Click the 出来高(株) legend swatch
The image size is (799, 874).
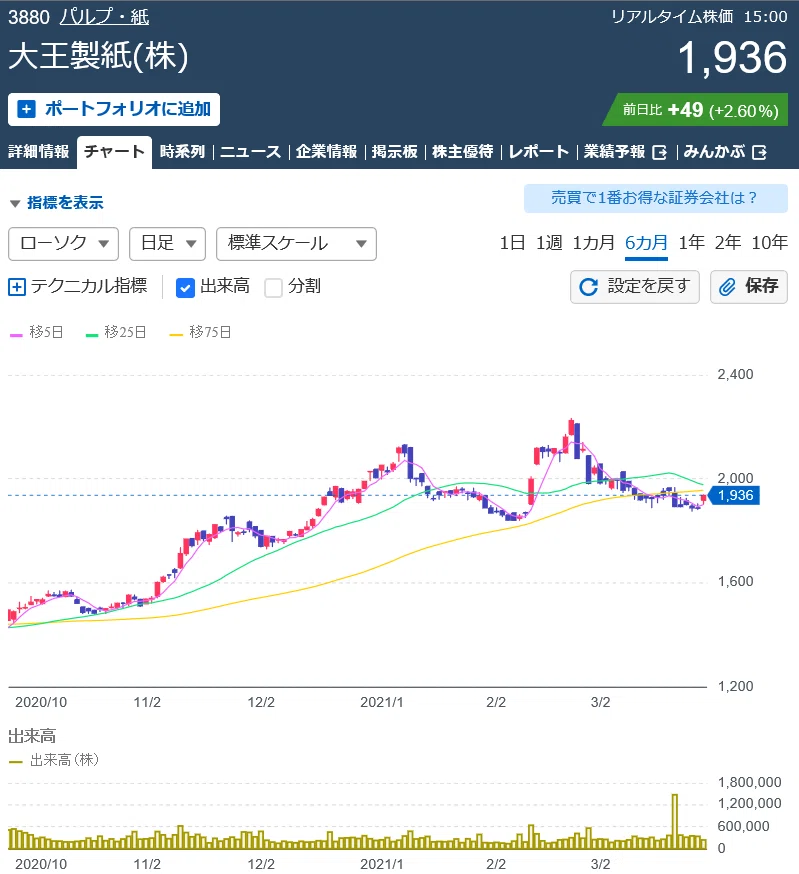click(16, 762)
